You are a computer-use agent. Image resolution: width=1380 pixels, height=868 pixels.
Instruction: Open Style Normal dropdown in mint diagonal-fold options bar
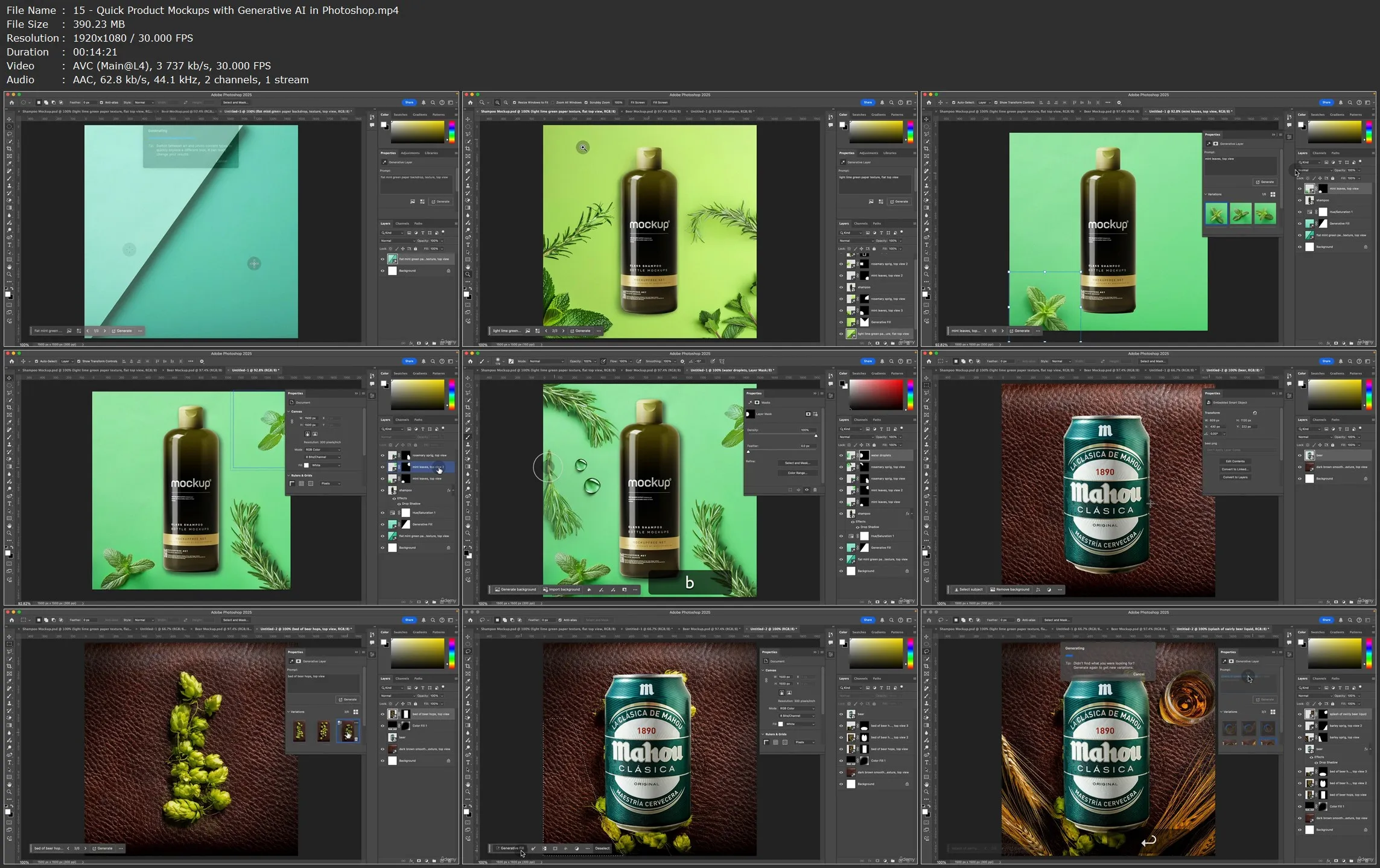144,103
